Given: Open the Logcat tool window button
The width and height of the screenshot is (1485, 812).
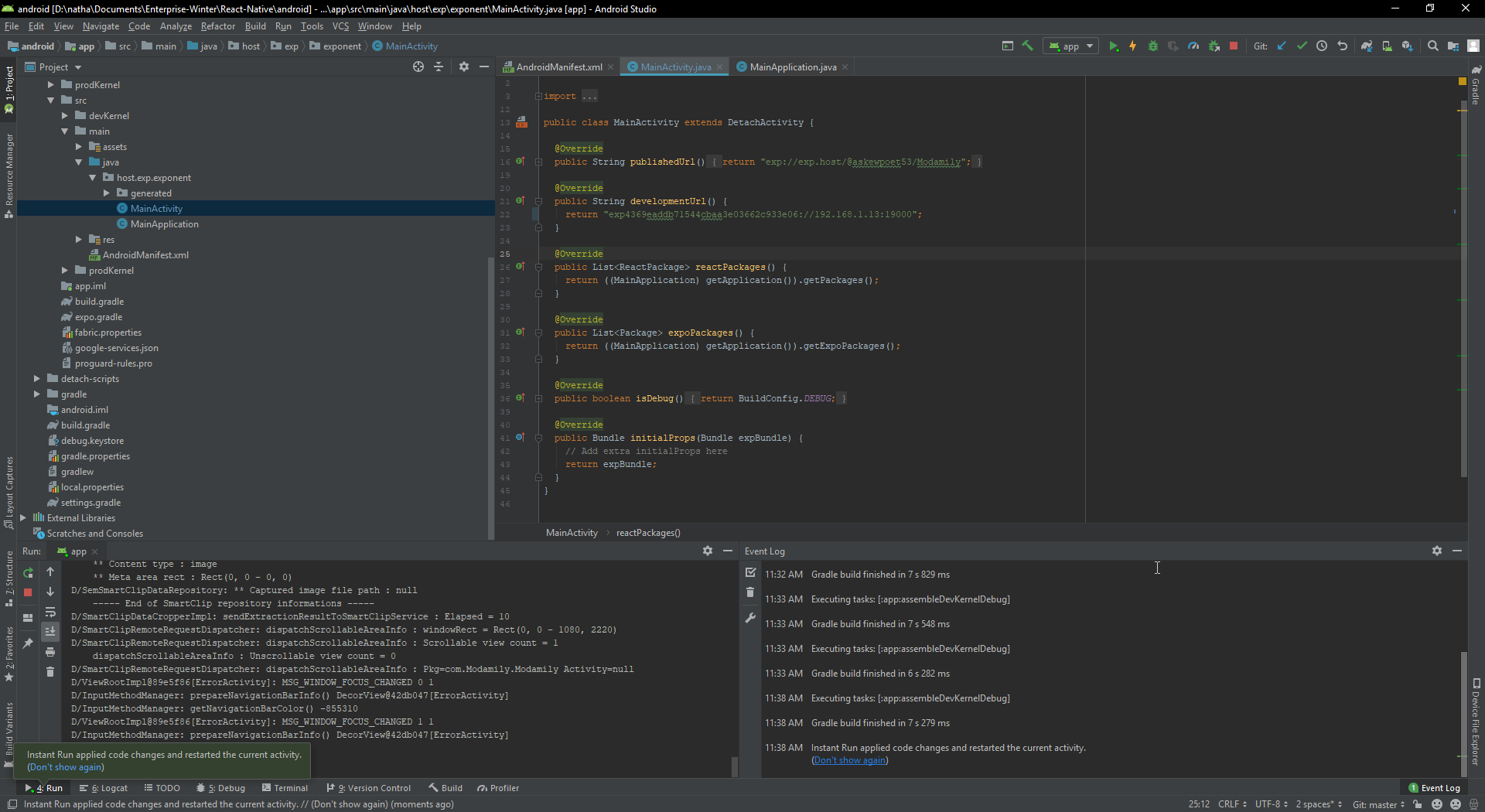Looking at the screenshot, I should pos(104,788).
